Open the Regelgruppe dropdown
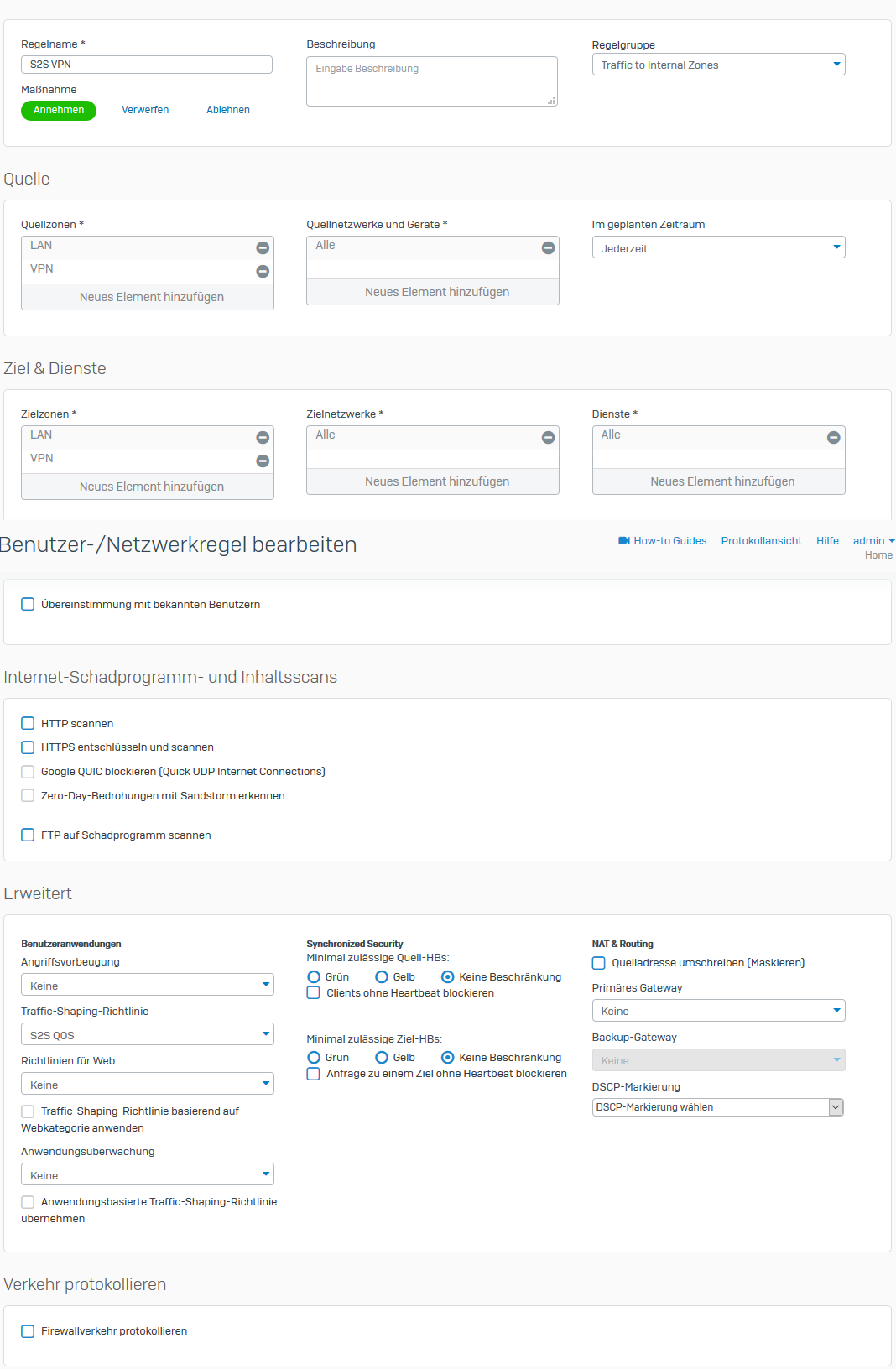Viewport: 896px width, 1369px height. (x=718, y=65)
